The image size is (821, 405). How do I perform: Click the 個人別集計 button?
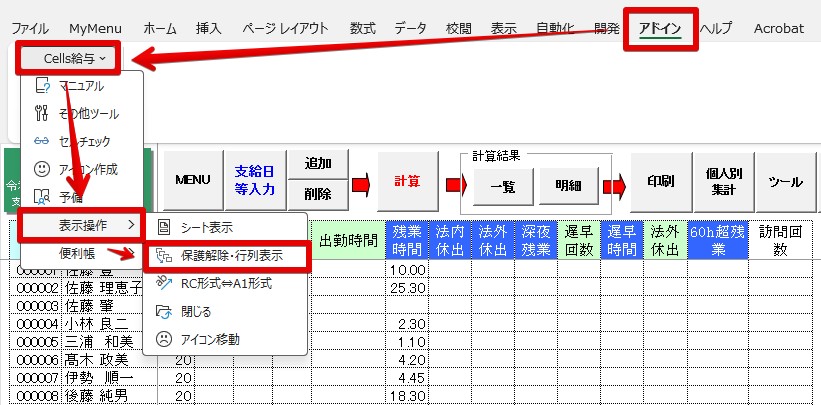[721, 181]
